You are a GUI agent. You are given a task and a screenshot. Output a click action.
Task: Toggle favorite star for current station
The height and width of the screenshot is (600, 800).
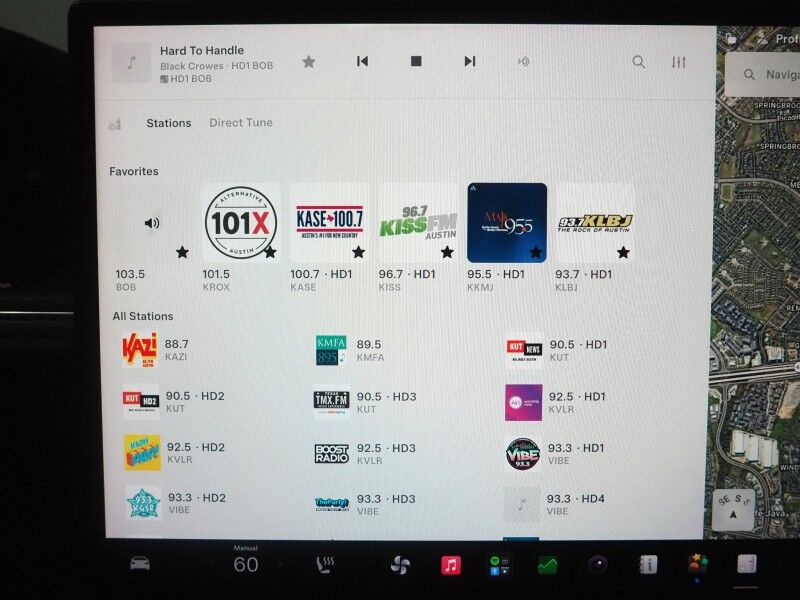pyautogui.click(x=309, y=62)
